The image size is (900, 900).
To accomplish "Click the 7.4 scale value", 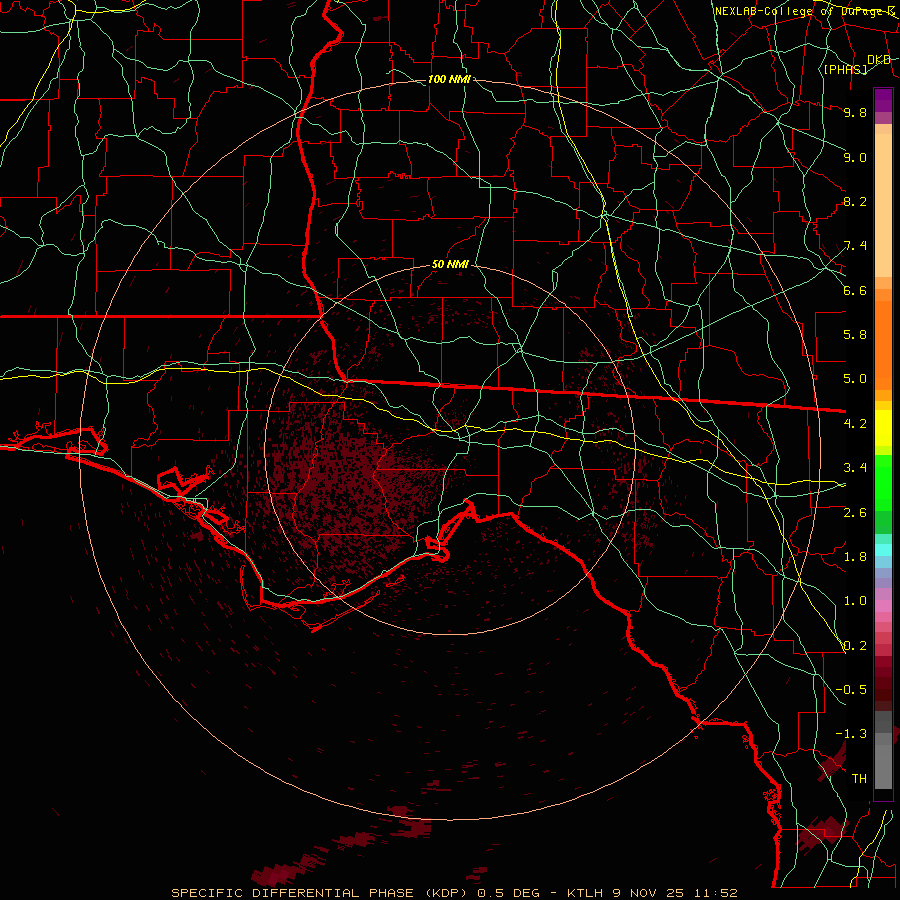I will coord(855,246).
